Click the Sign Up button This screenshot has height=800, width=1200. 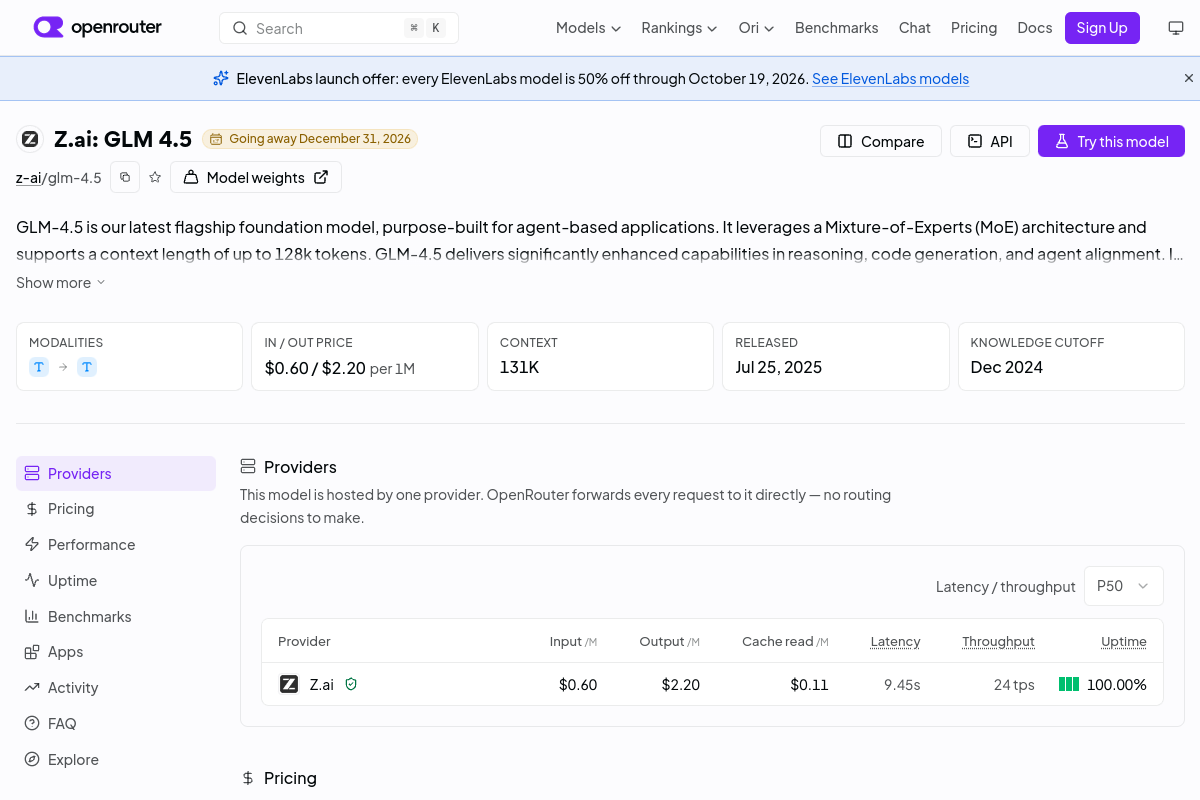1102,28
